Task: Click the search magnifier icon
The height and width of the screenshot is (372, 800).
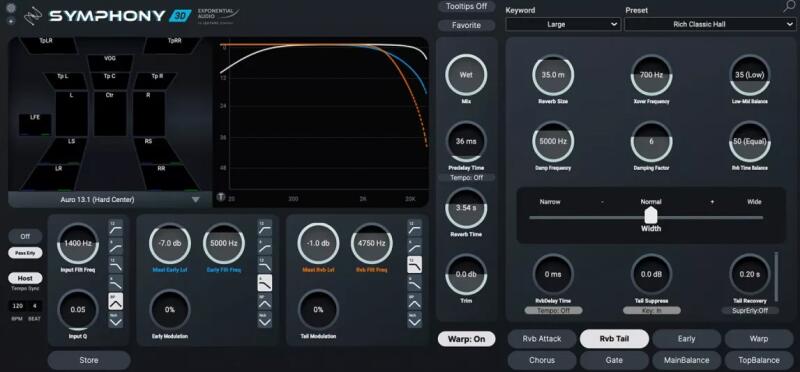Action: click(x=789, y=7)
